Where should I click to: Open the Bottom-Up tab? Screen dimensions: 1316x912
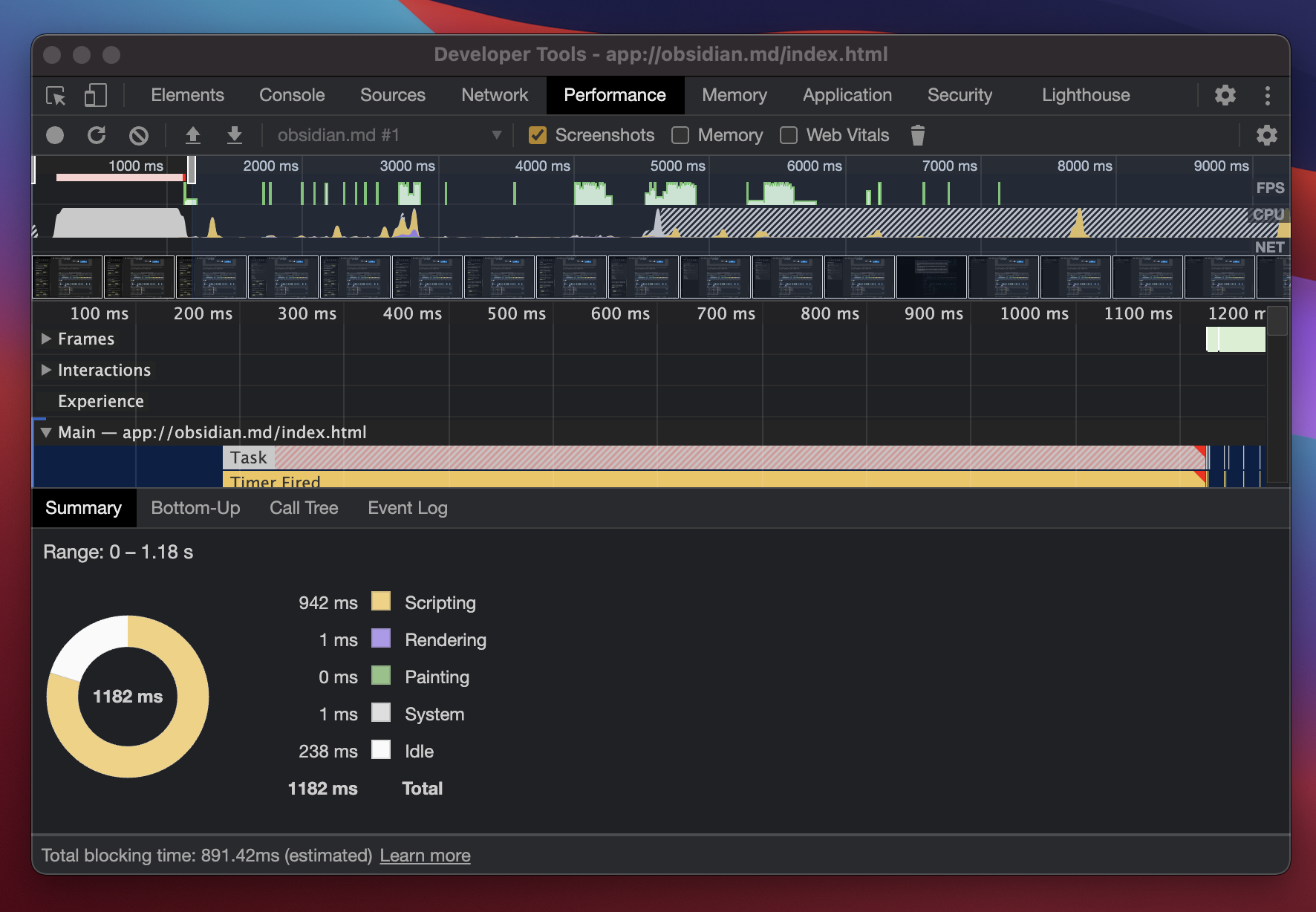(x=195, y=508)
